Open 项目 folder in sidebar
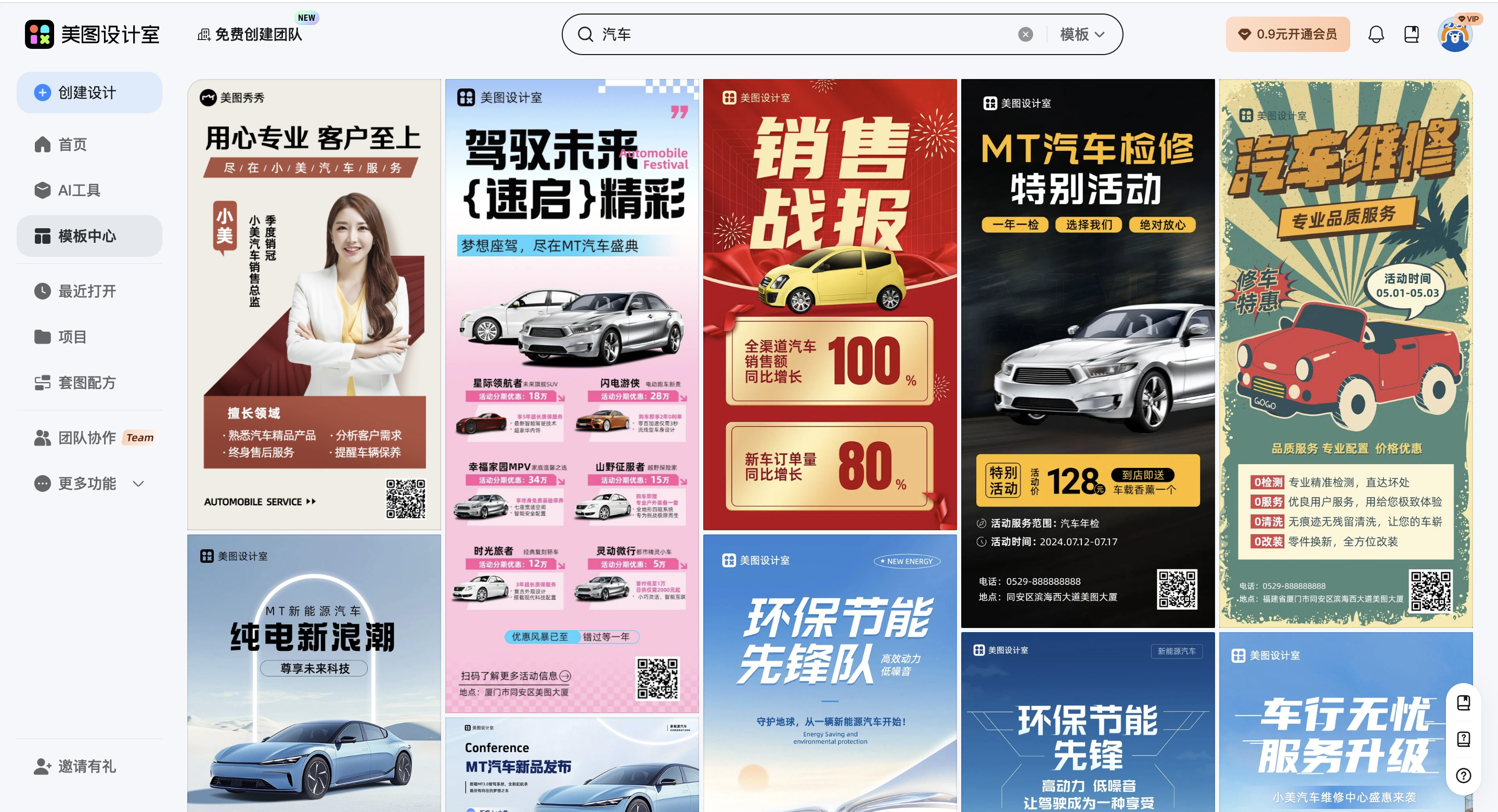Viewport: 1498px width, 812px height. pyautogui.click(x=72, y=336)
